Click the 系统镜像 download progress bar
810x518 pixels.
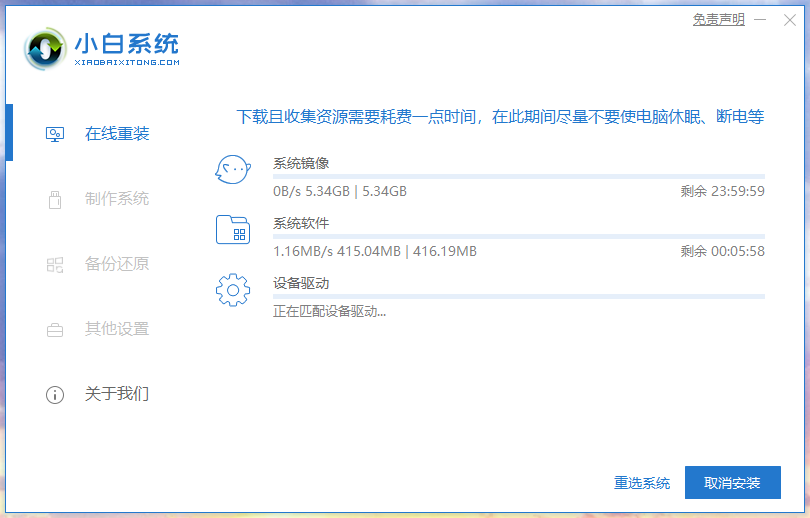pyautogui.click(x=518, y=177)
